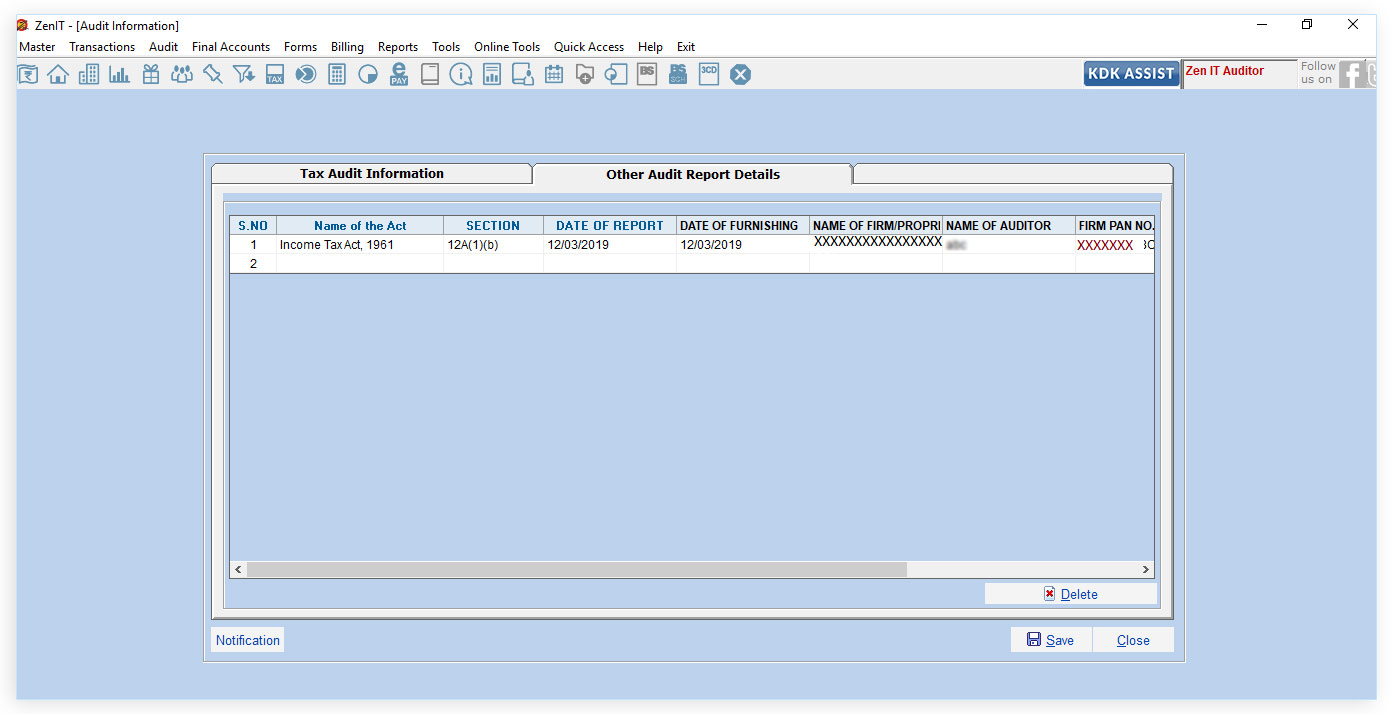Open the bar chart toolbar icon
The image size is (1393, 714).
pyautogui.click(x=120, y=74)
